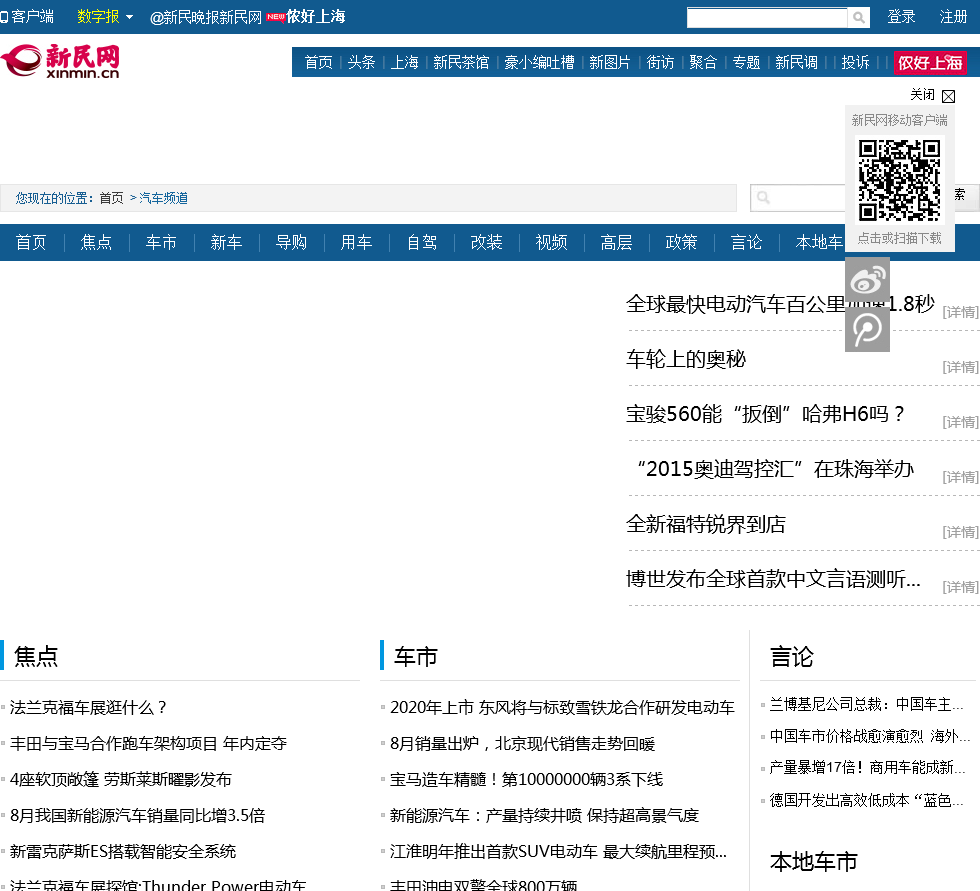The width and height of the screenshot is (980, 891).
Task: Select the 自驾 channel tab
Action: tap(421, 242)
